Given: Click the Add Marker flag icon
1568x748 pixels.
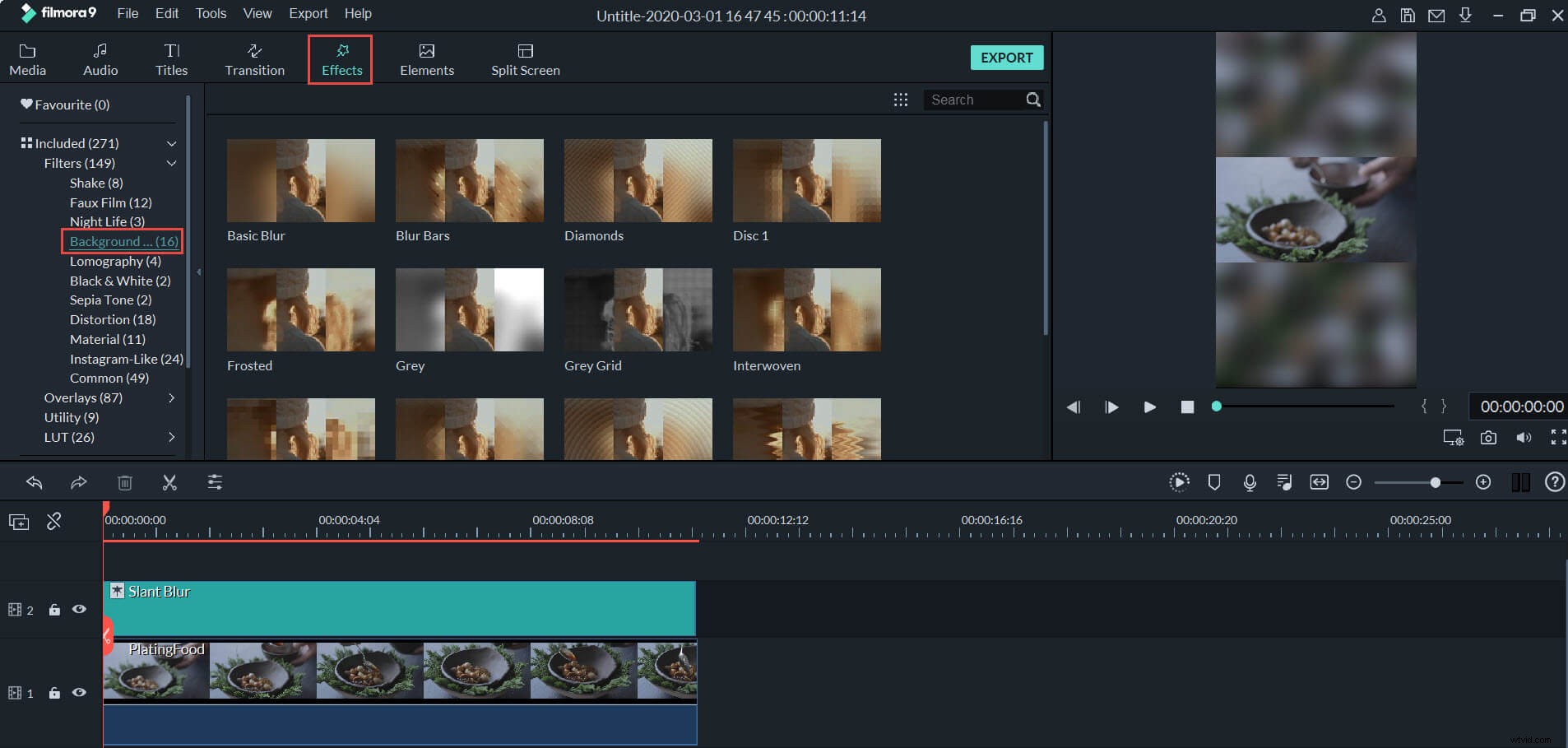Looking at the screenshot, I should coord(1215,482).
